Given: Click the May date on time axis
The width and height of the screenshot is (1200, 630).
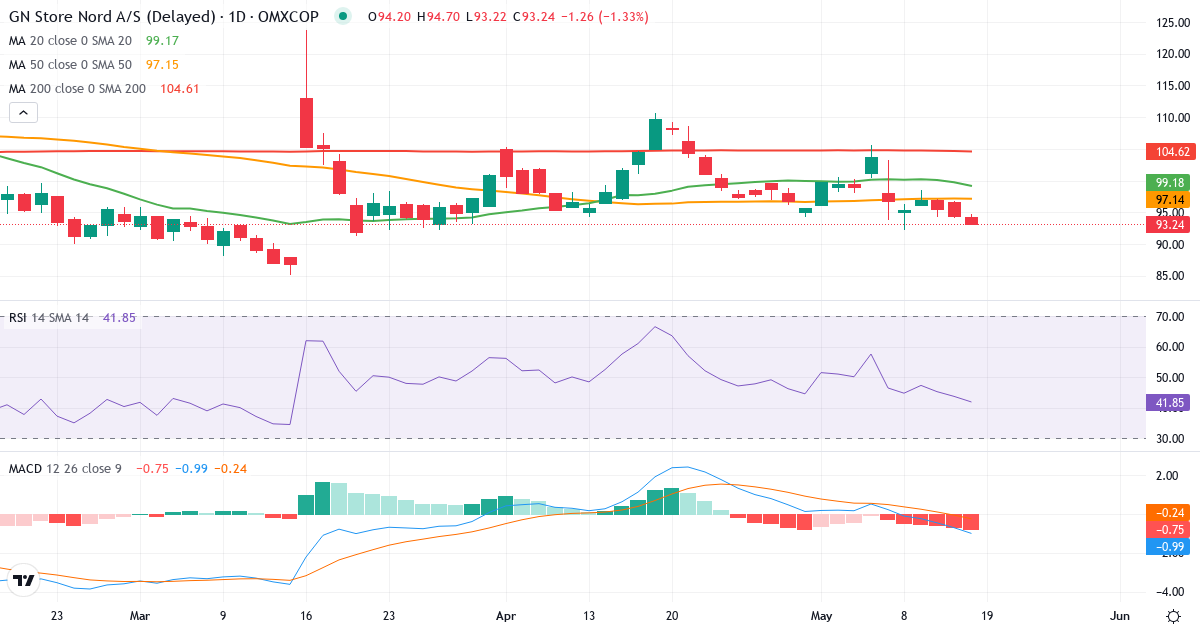Looking at the screenshot, I should click(821, 616).
